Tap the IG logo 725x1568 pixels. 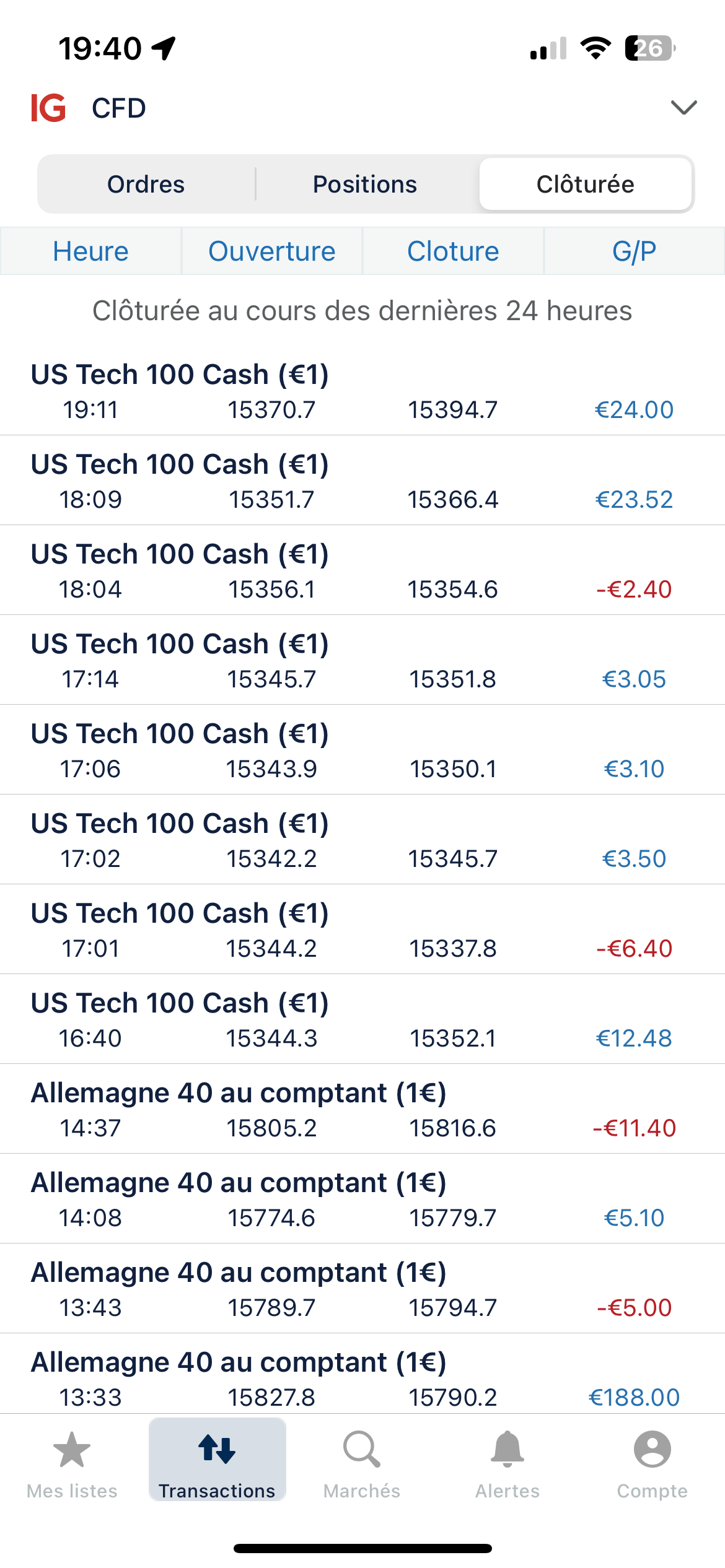[48, 108]
